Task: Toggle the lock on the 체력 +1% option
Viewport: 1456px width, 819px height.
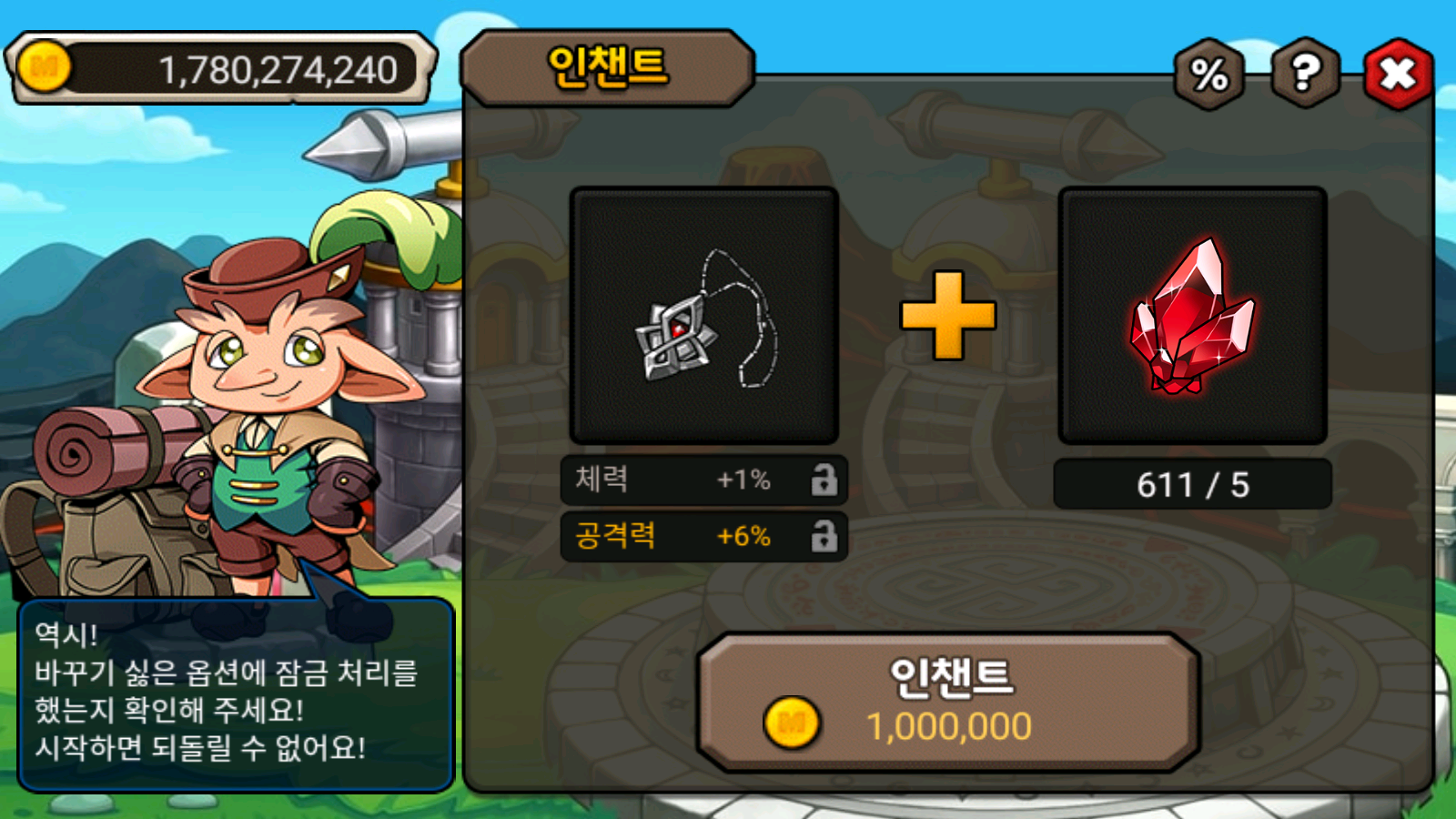Action: (824, 480)
